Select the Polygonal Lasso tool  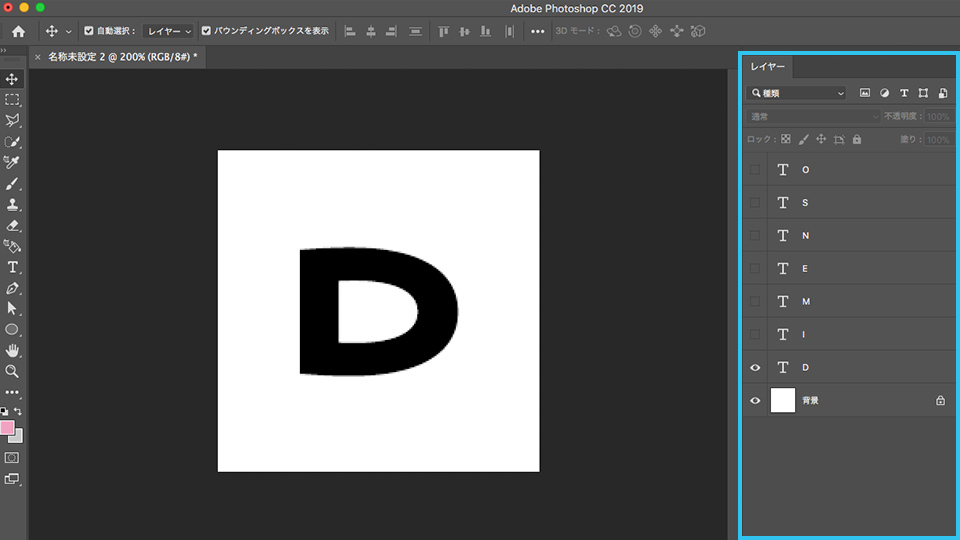(x=12, y=121)
